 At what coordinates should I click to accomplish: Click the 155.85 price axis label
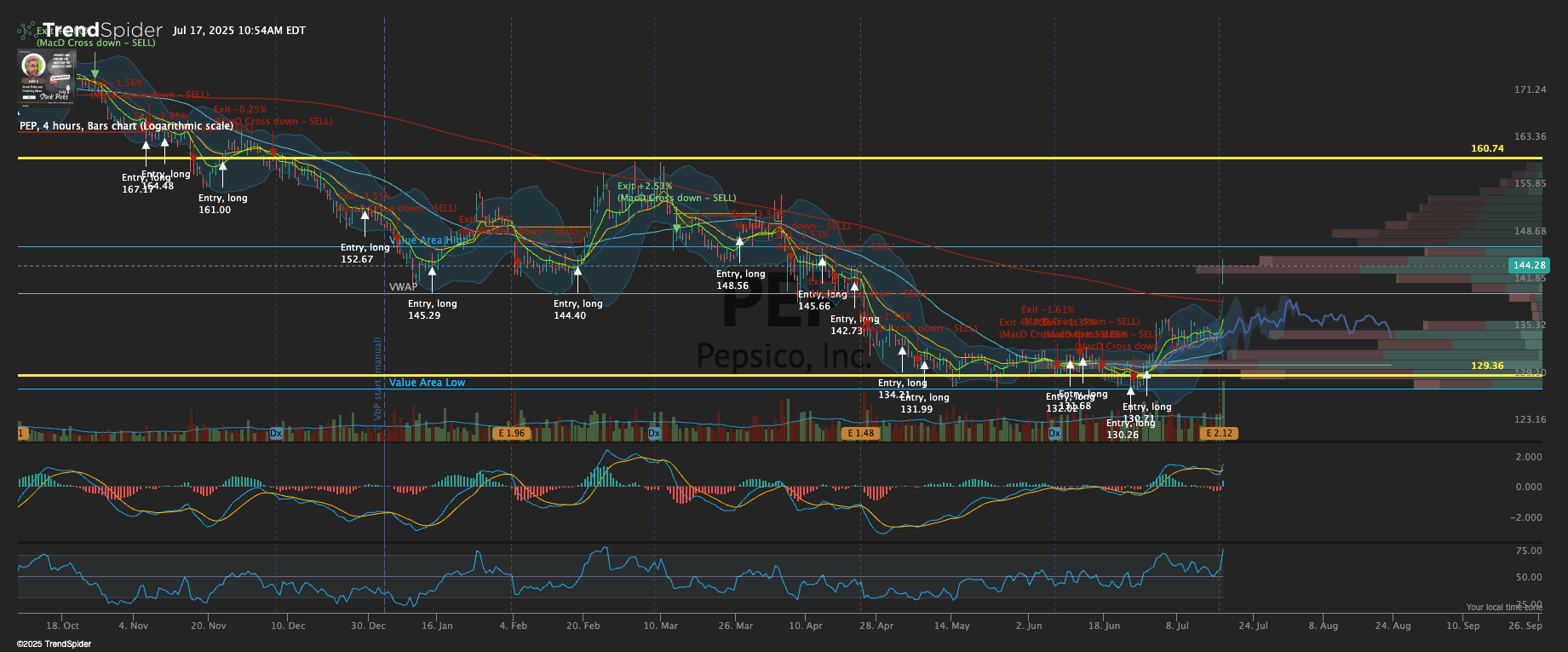pos(1530,183)
